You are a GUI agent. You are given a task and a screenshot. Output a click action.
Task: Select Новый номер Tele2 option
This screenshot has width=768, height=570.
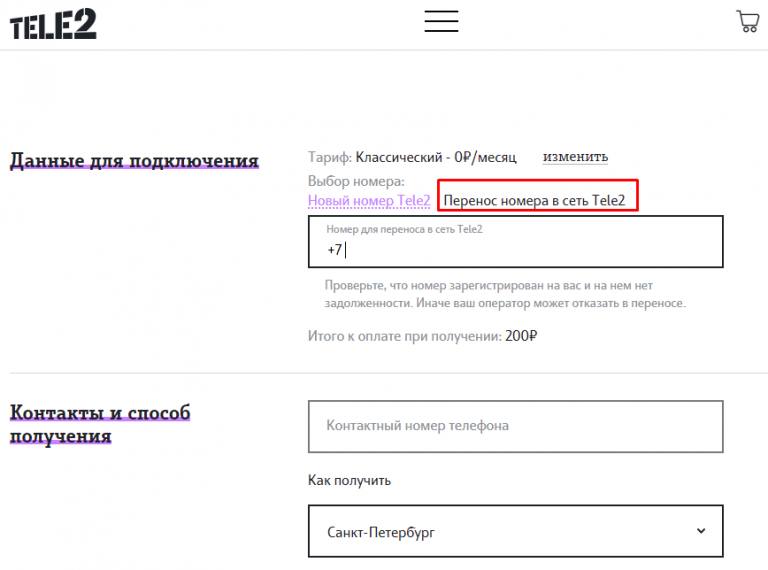pos(369,200)
